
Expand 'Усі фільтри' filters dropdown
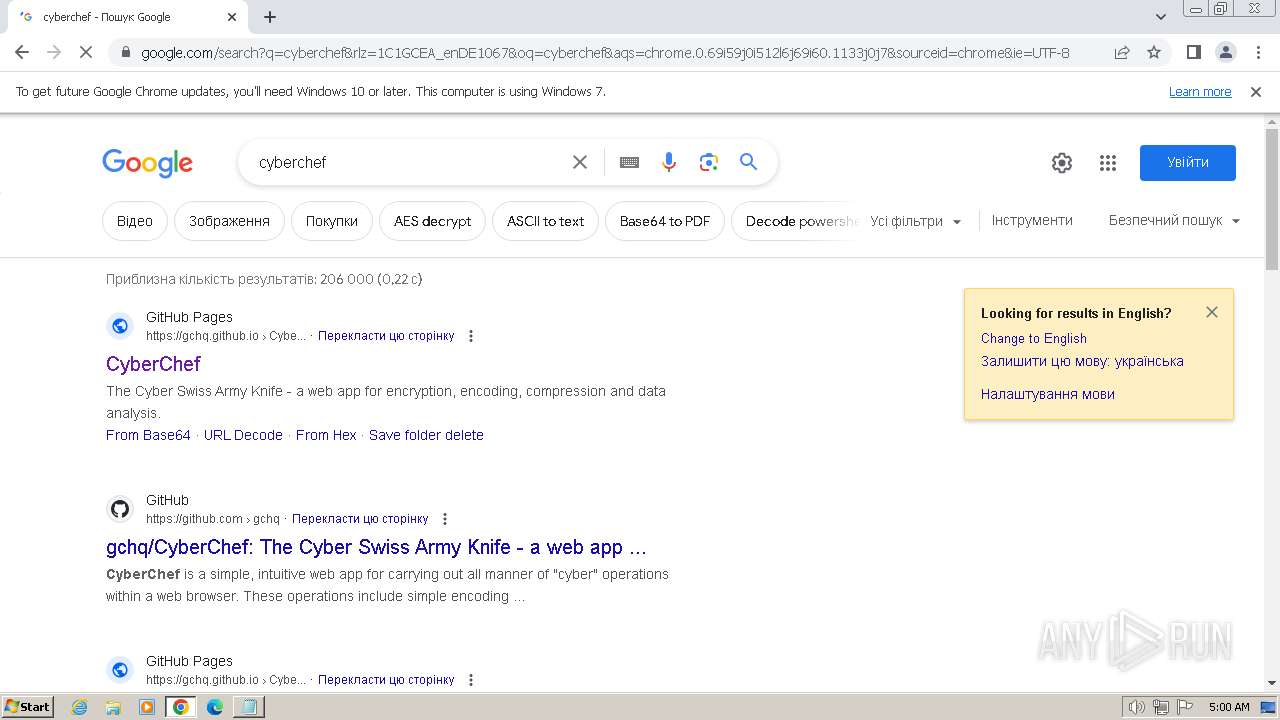click(916, 221)
